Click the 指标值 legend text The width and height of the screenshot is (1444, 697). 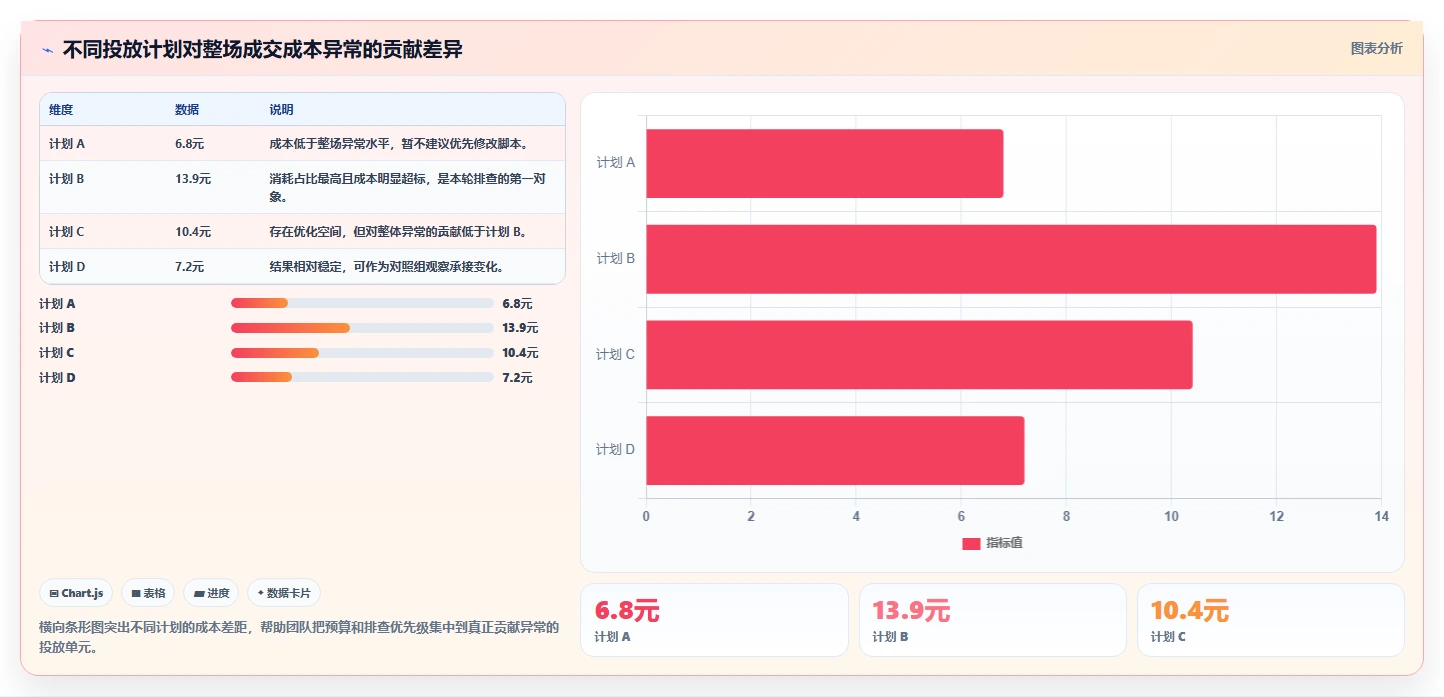point(1004,543)
